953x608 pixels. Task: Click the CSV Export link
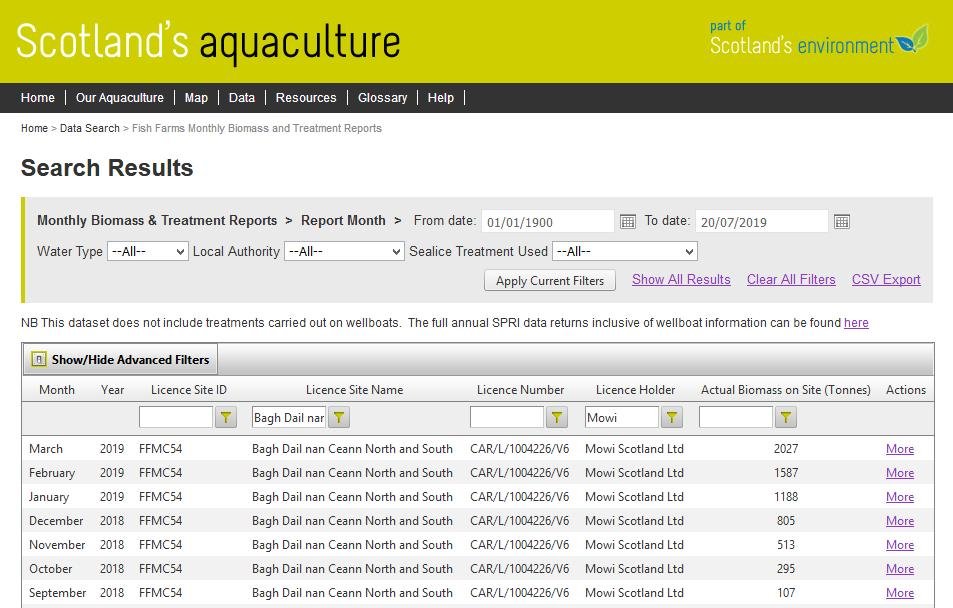886,280
